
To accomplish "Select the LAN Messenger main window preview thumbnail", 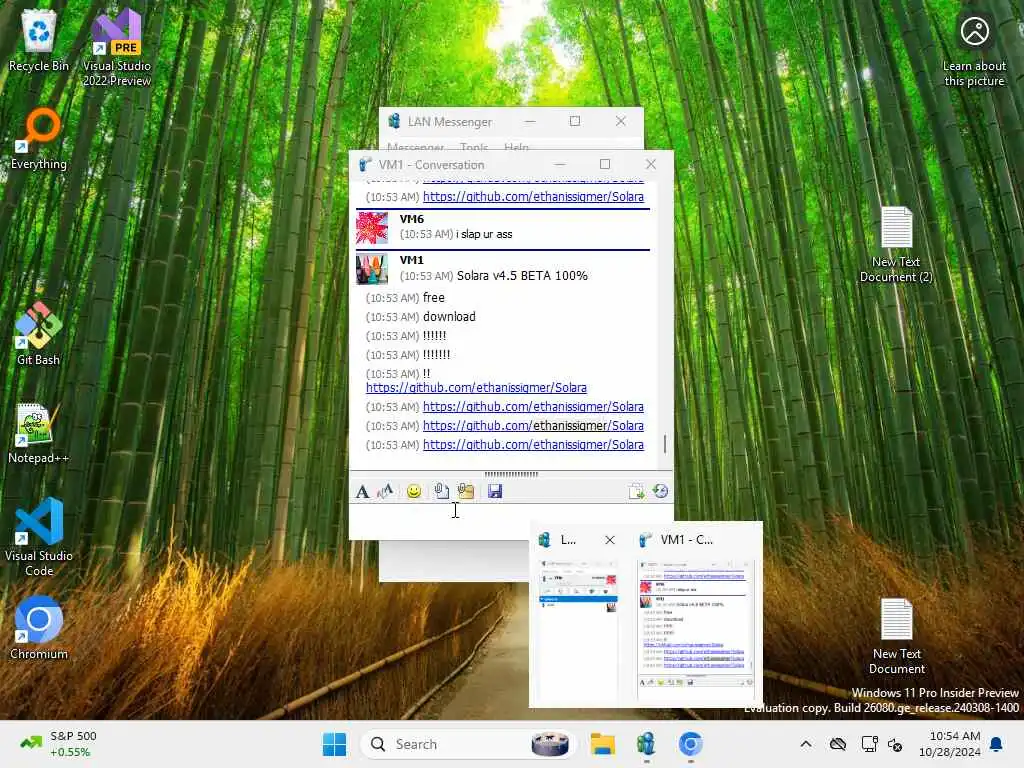I will coord(577,630).
